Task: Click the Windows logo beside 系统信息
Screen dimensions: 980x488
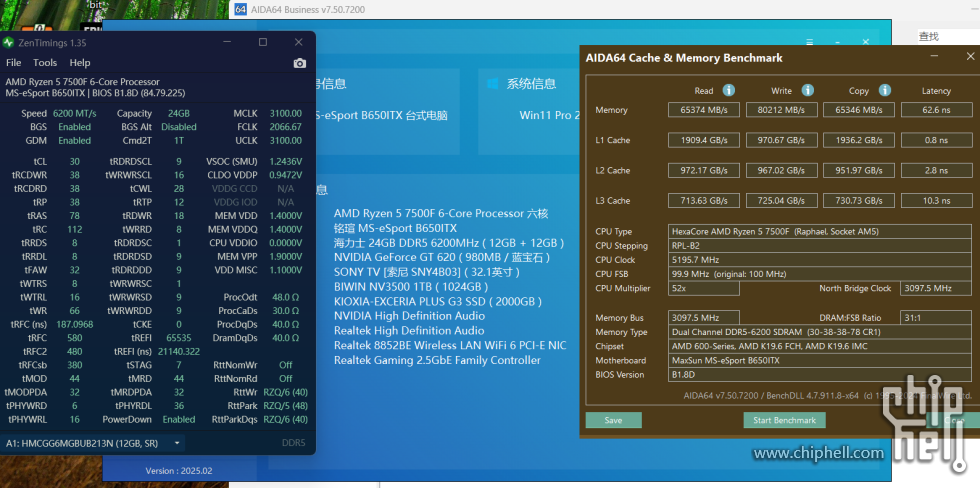Action: [x=492, y=83]
